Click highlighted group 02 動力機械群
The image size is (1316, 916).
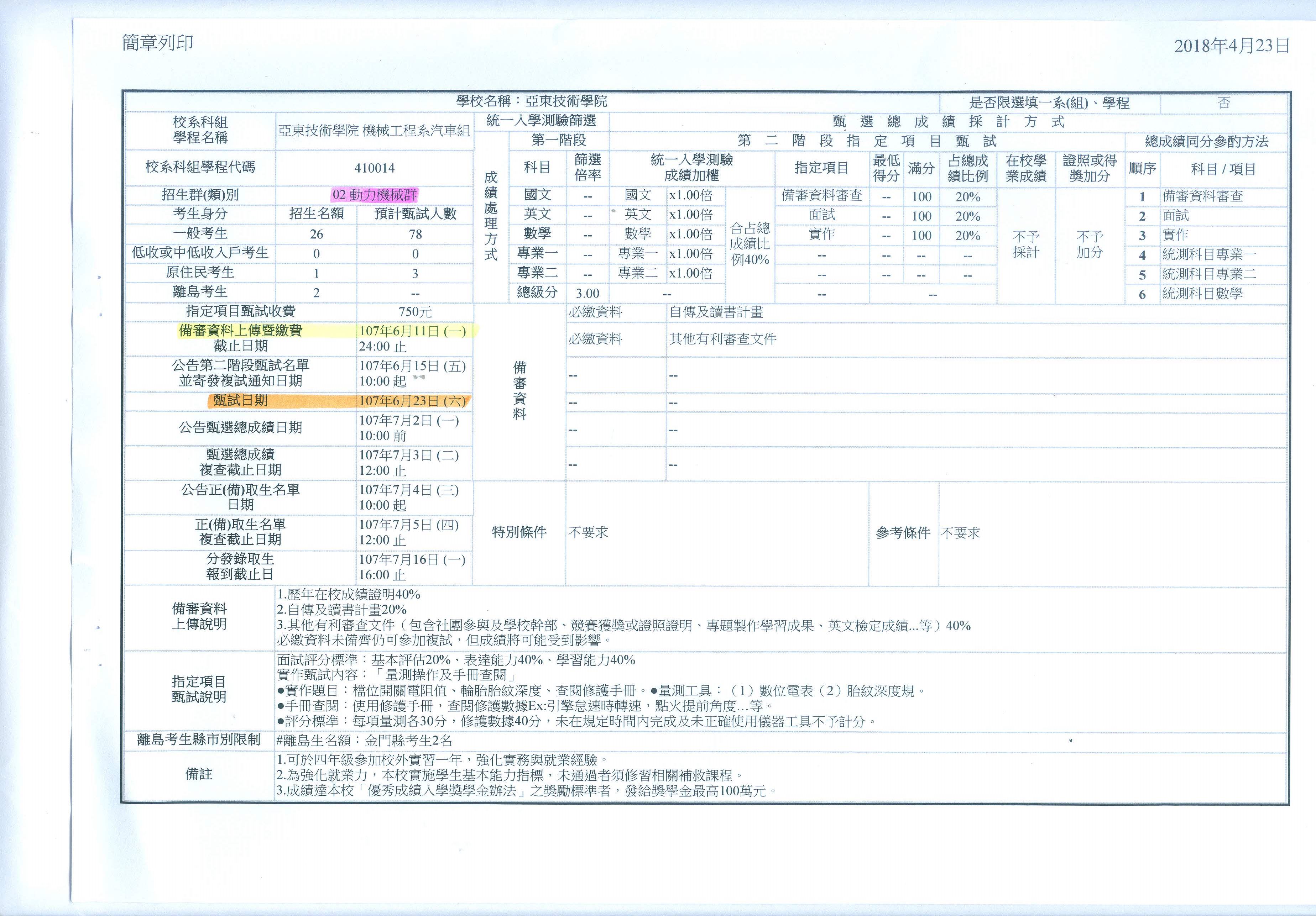tap(375, 195)
